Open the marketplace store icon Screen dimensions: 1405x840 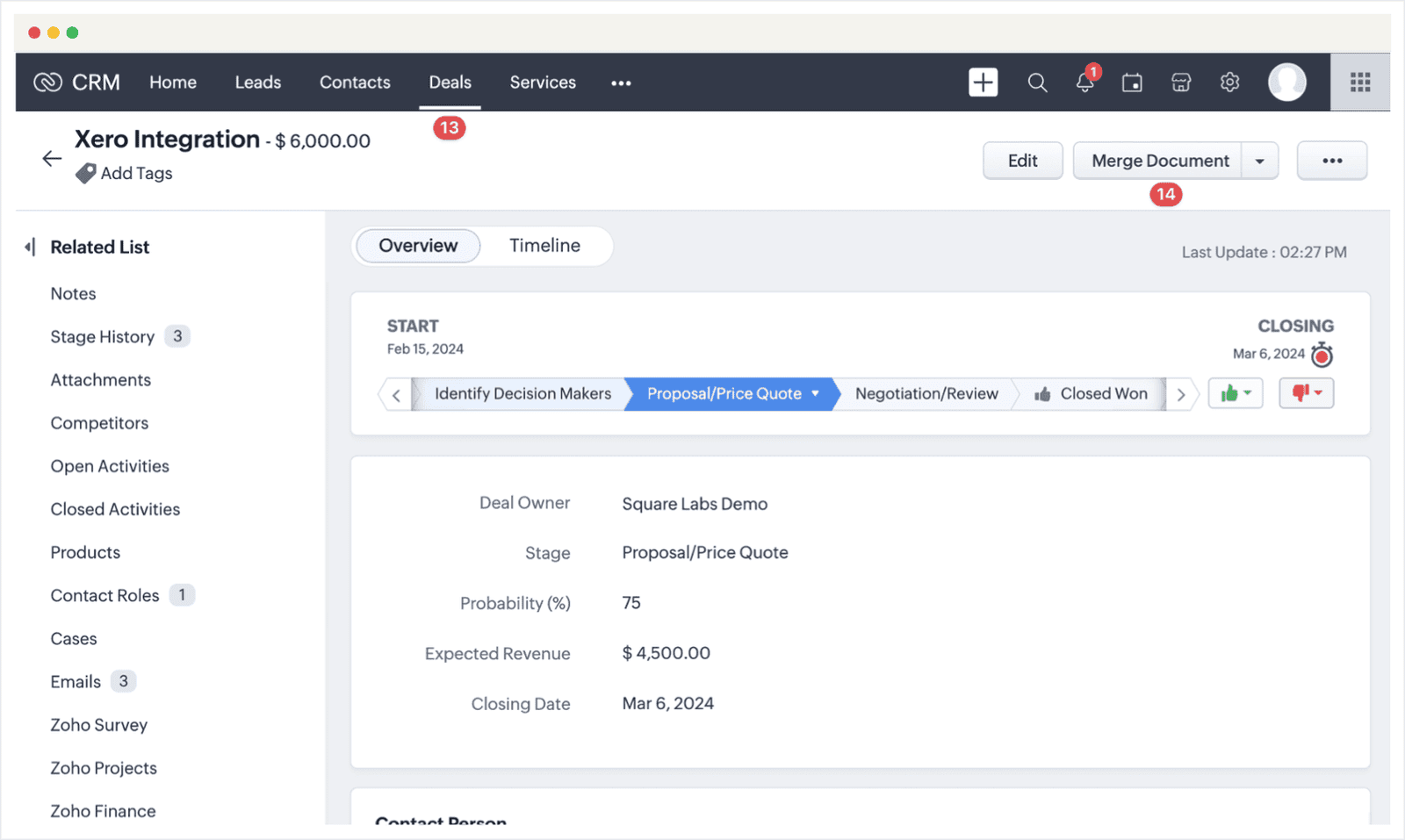(1181, 83)
